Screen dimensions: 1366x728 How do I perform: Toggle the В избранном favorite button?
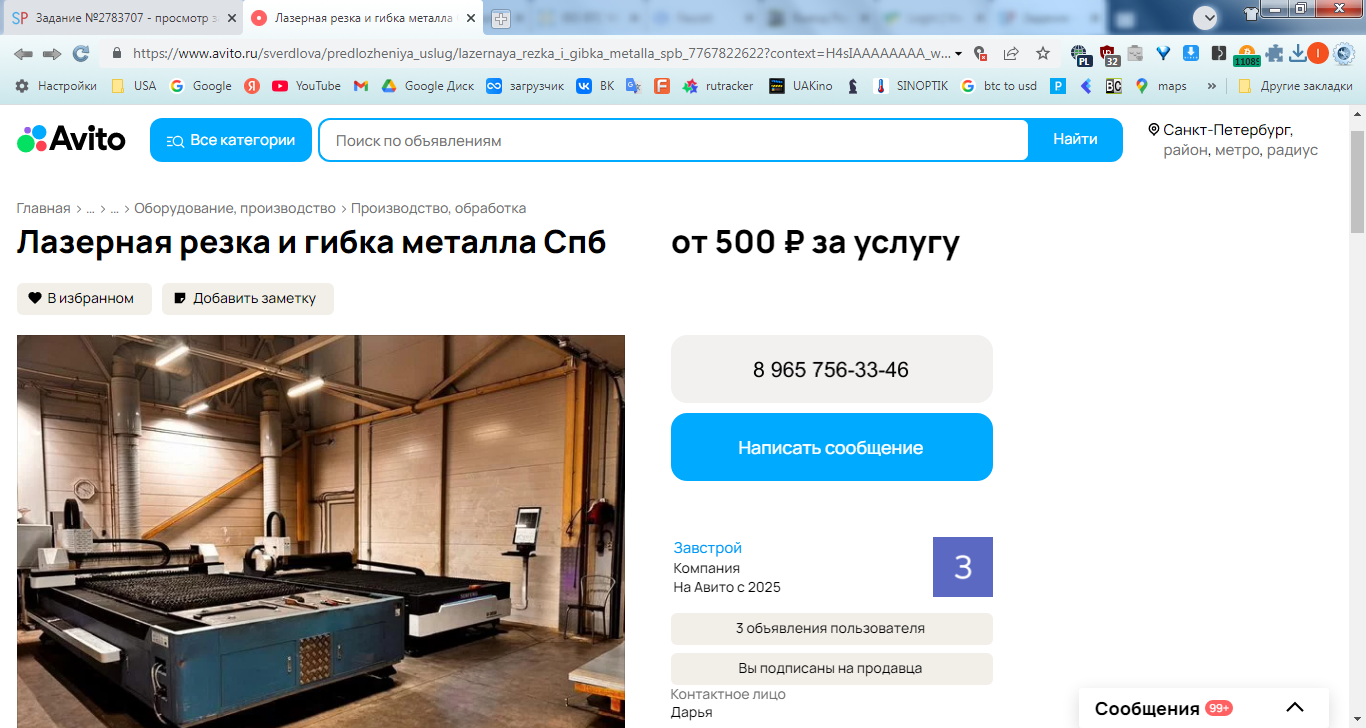(84, 298)
